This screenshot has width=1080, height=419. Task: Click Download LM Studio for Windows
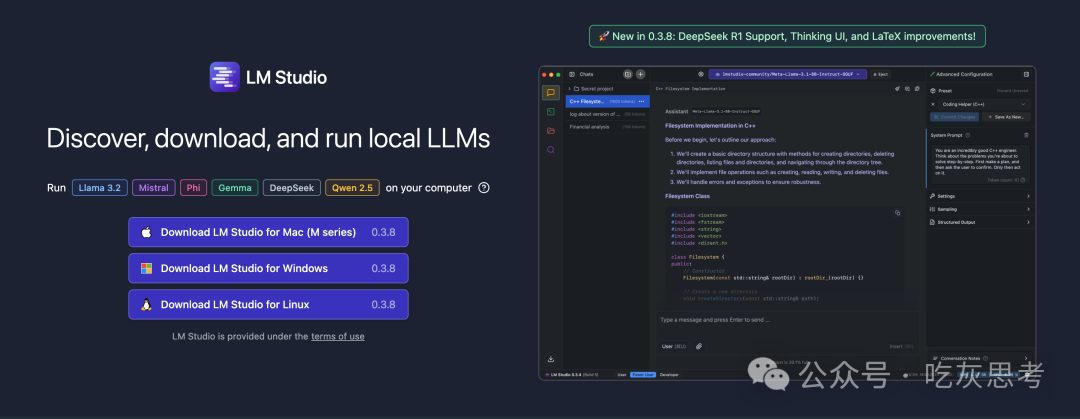click(268, 268)
